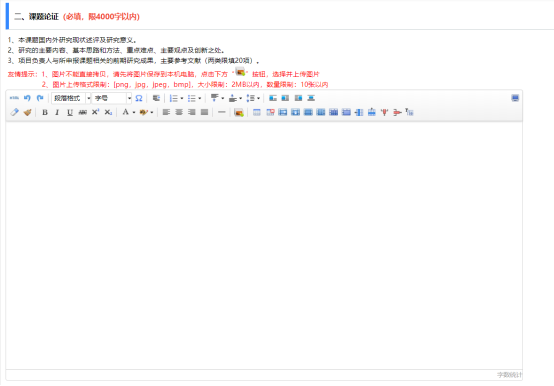Center-align the text
The height and width of the screenshot is (386, 554).
[179, 112]
